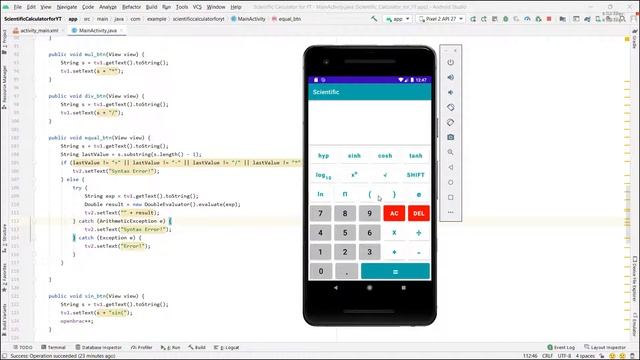Tap the sinh function key
Image resolution: width=640 pixels, height=360 pixels.
tap(354, 156)
